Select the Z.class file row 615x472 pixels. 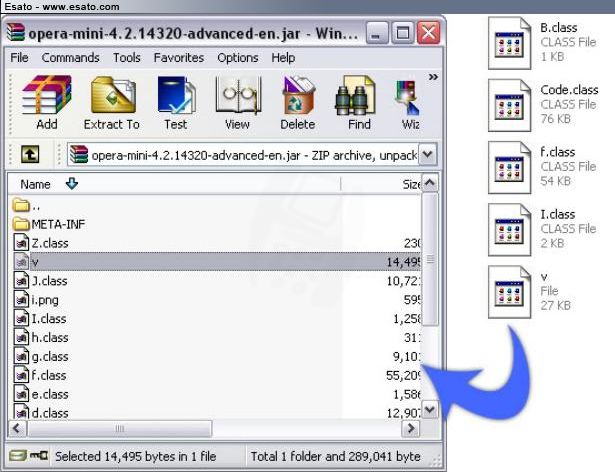[x=214, y=243]
